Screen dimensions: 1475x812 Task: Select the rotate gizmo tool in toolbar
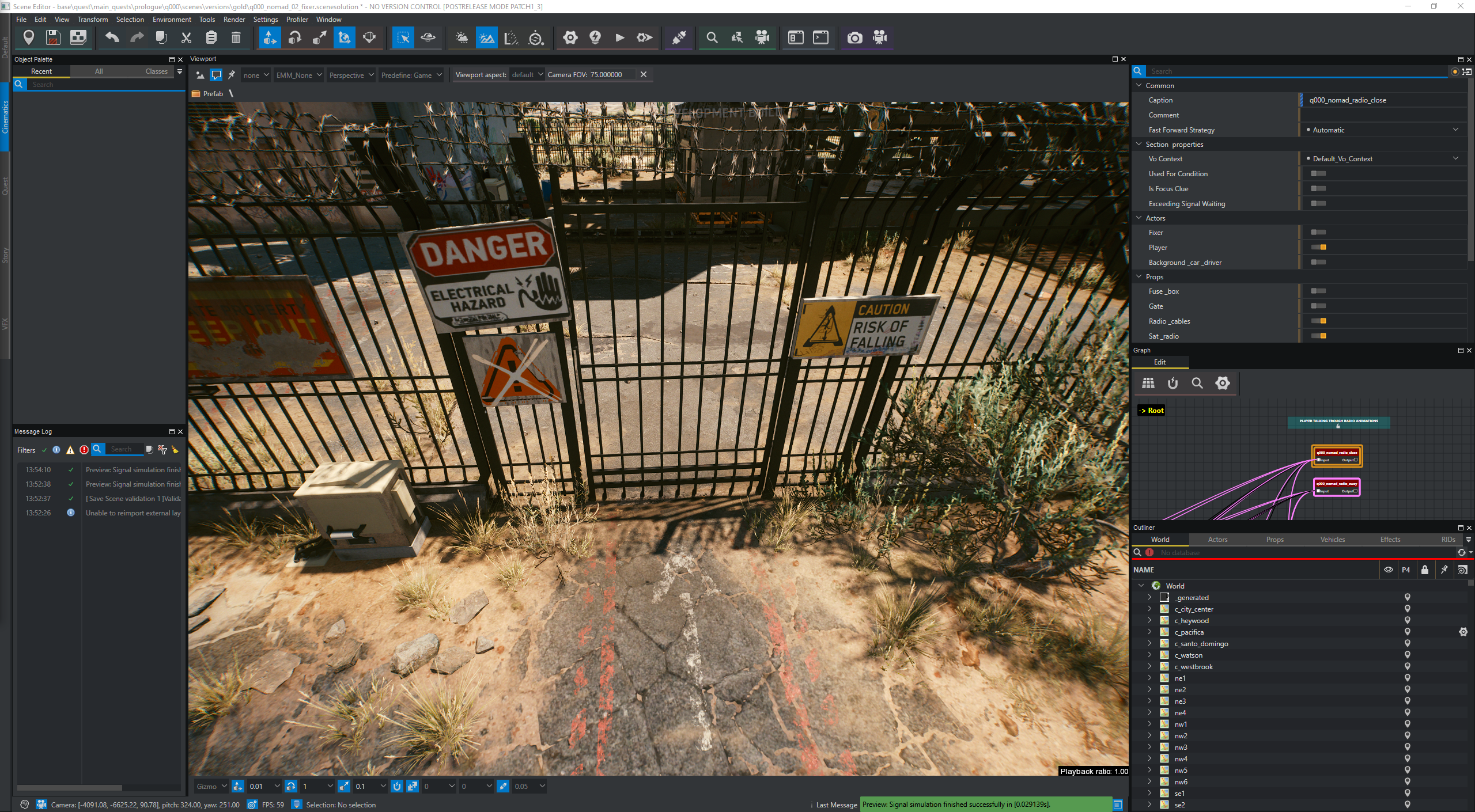coord(294,38)
